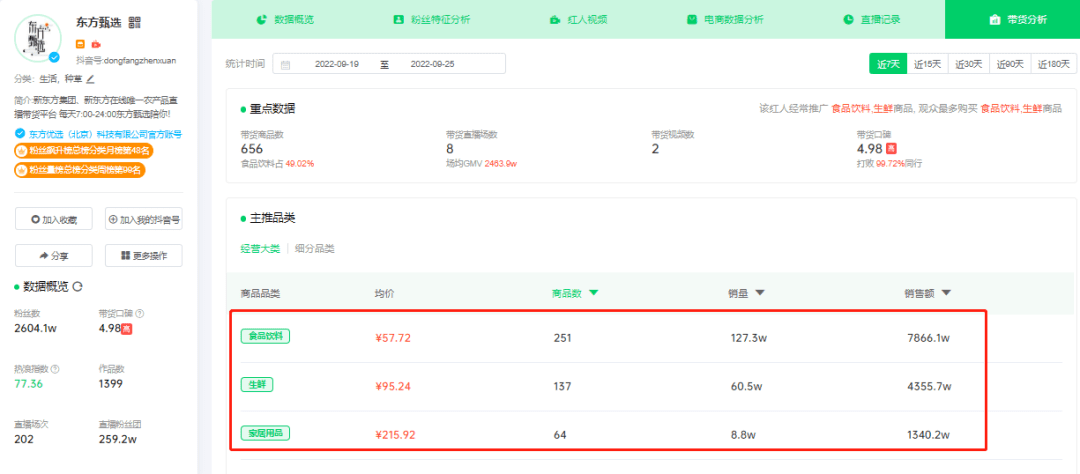Image resolution: width=1080 pixels, height=474 pixels.
Task: Click the price ¥95.24
Action: 393,386
